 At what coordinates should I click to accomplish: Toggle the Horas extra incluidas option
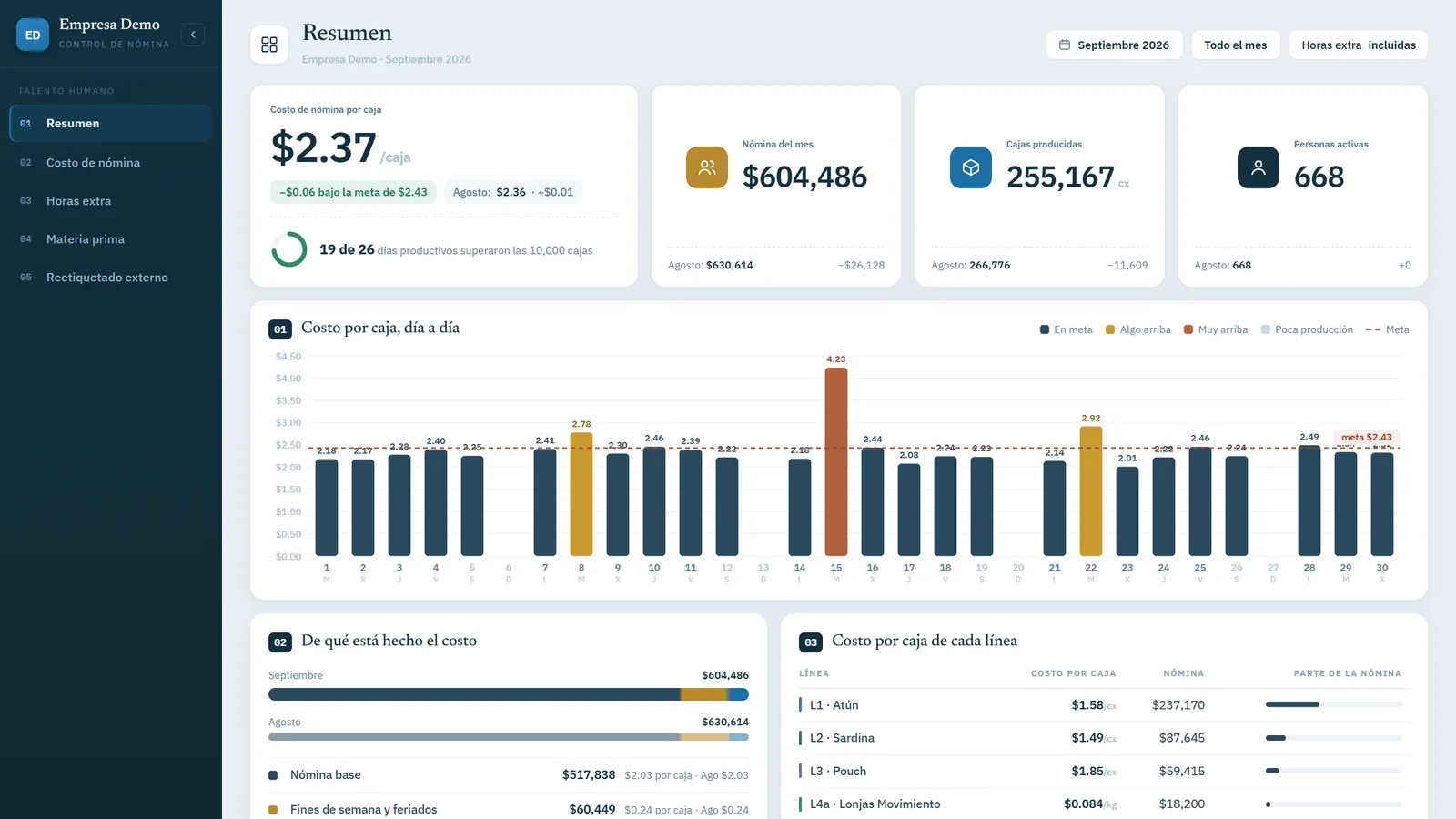tap(1359, 45)
